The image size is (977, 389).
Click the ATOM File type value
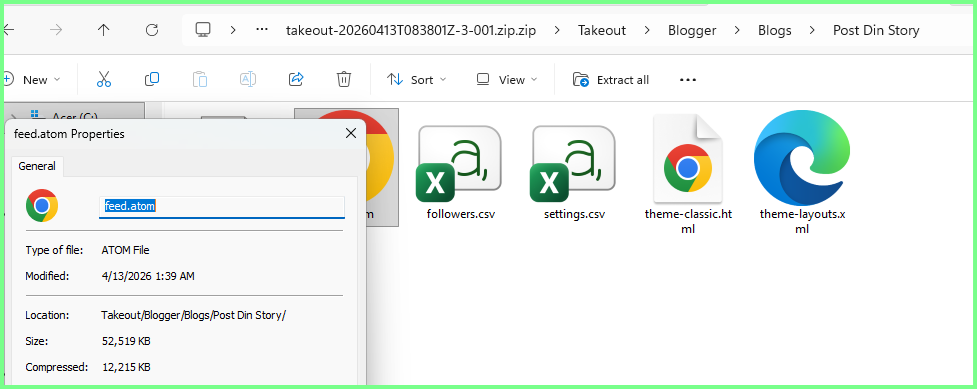tap(125, 250)
